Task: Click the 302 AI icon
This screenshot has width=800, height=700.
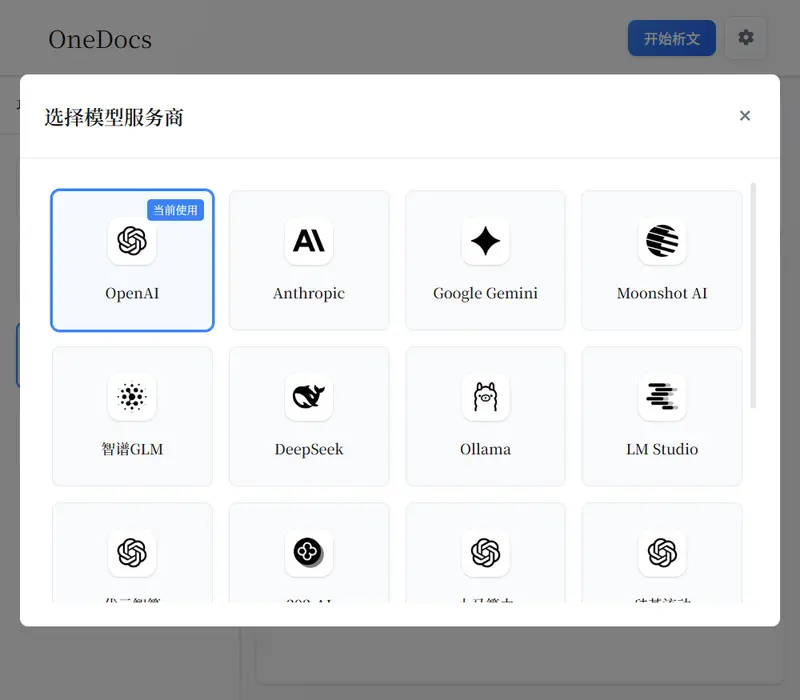Action: [309, 552]
